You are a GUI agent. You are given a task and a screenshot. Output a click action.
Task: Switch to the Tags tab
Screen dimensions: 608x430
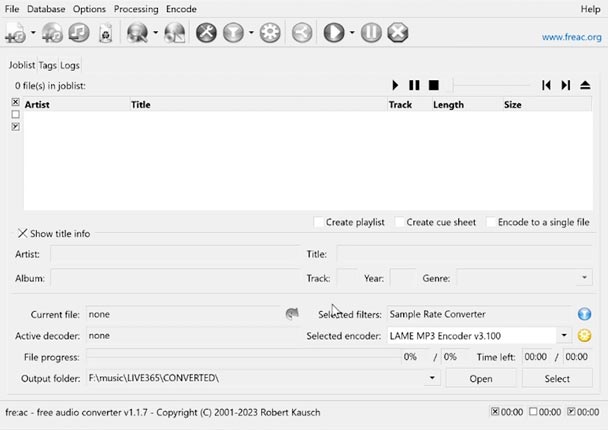coord(47,65)
